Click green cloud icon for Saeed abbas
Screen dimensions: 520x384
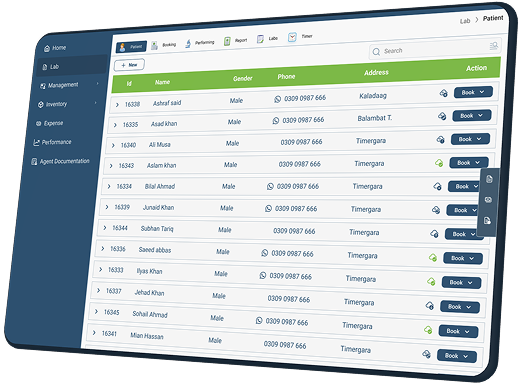433,258
